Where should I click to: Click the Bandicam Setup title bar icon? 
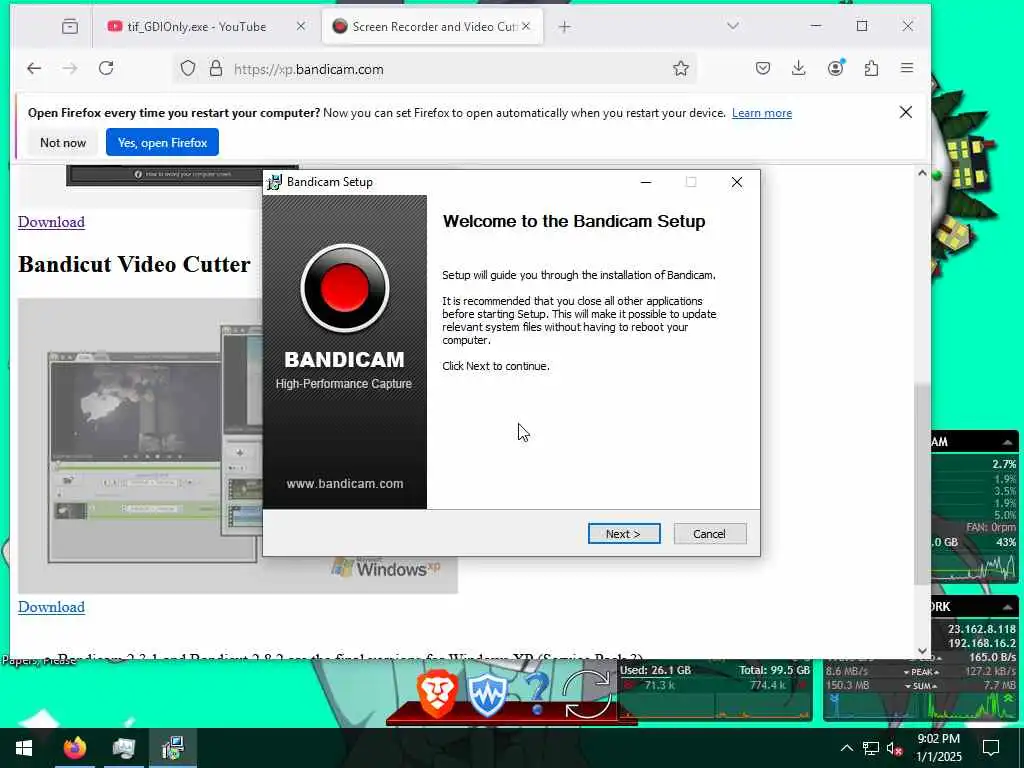pos(275,182)
